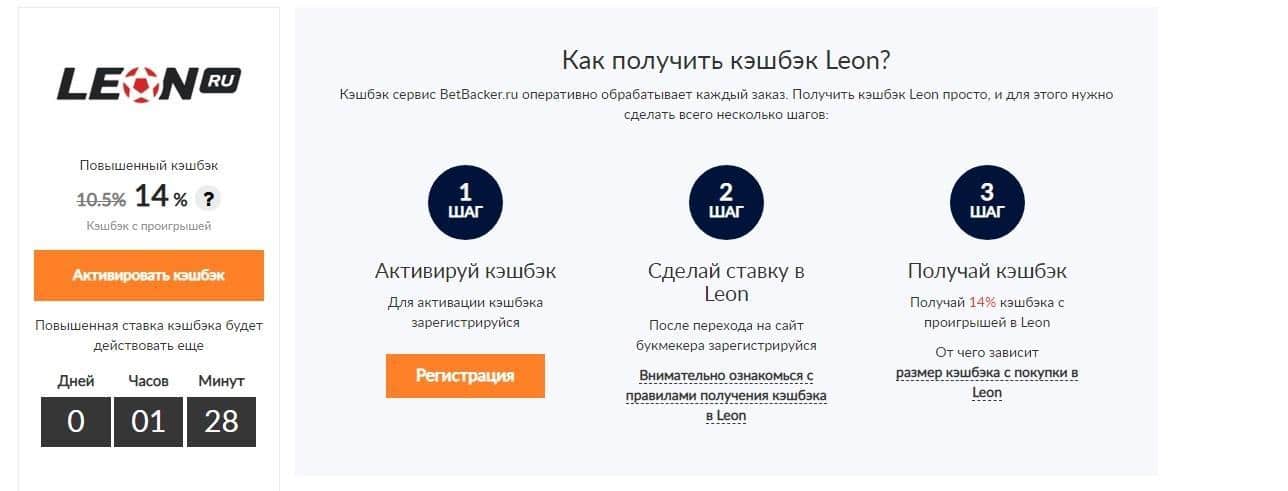The width and height of the screenshot is (1288, 491).
Task: Click the question mark help icon
Action: (207, 198)
